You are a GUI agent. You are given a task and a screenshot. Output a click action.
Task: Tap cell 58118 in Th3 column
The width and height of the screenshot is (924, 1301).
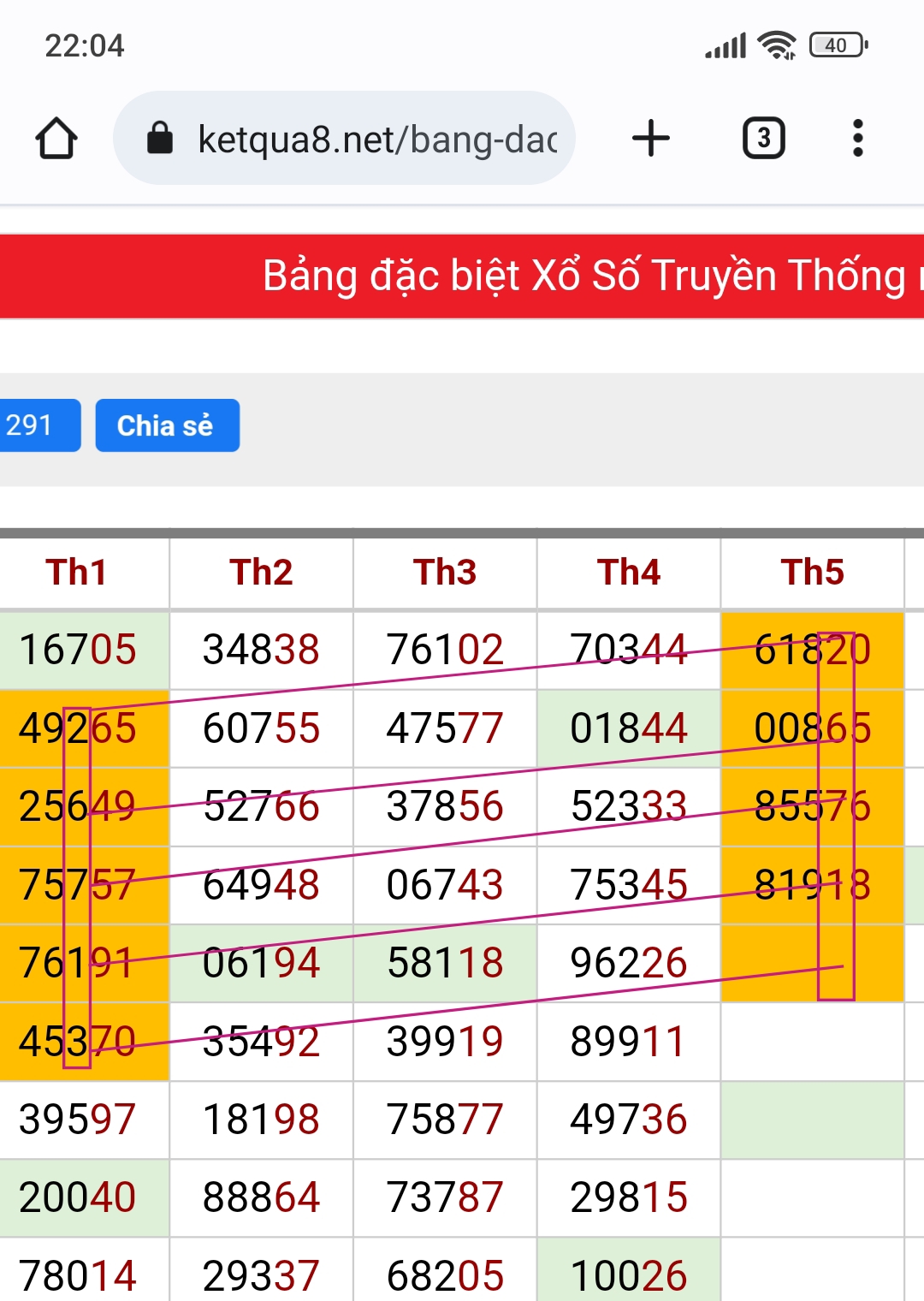pos(445,963)
